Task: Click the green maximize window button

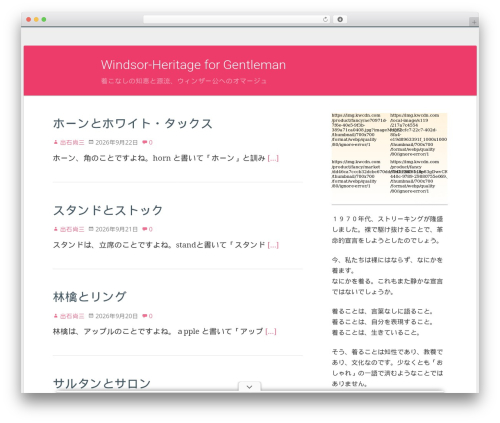Action: [x=44, y=19]
